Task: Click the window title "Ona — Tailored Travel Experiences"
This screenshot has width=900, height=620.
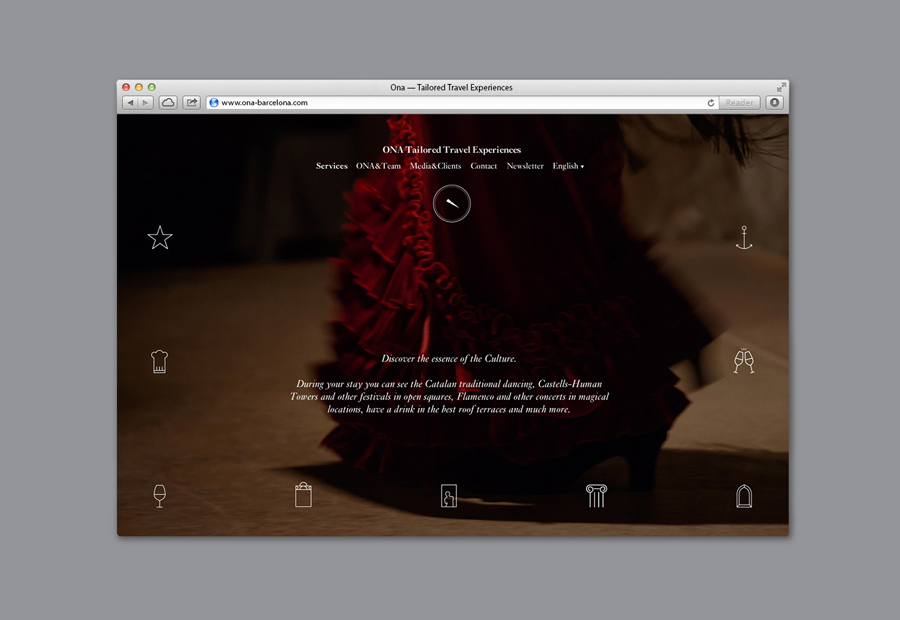Action: (x=451, y=87)
